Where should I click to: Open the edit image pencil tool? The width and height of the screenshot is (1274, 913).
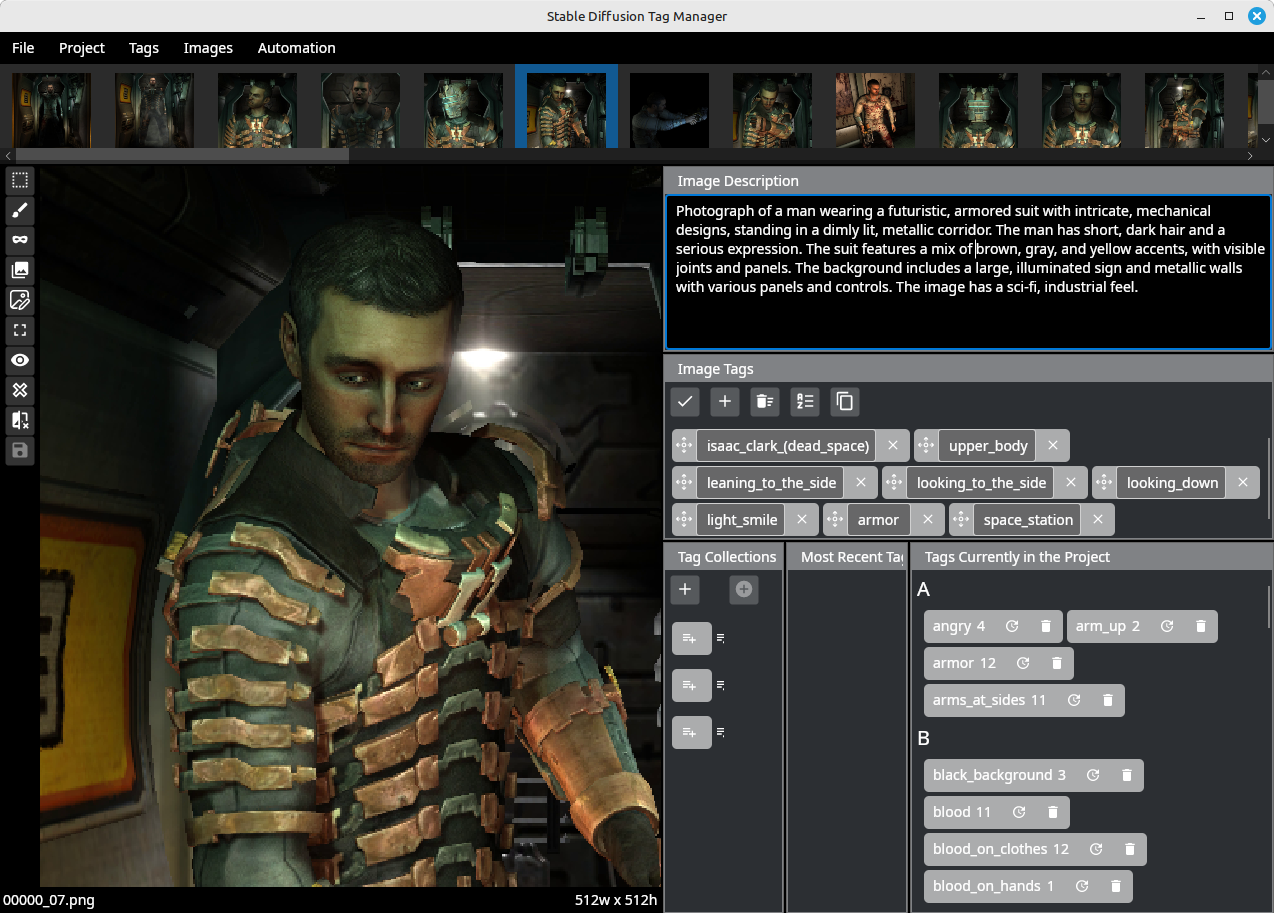point(20,300)
